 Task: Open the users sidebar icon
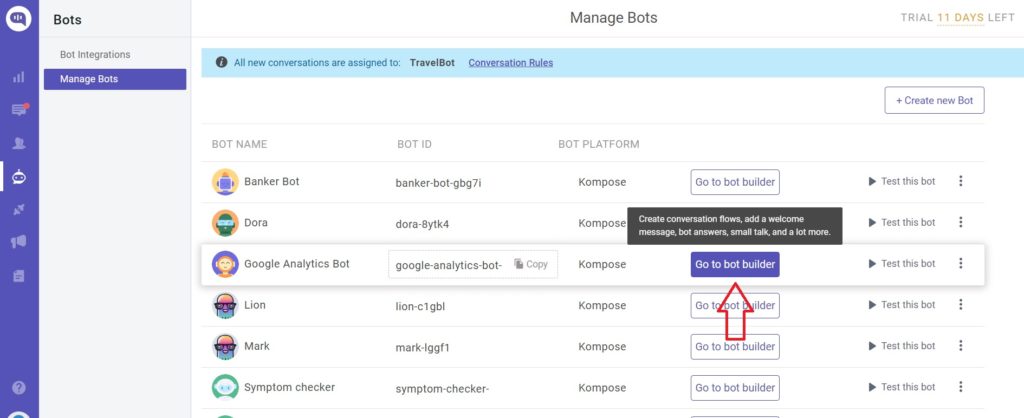point(19,143)
